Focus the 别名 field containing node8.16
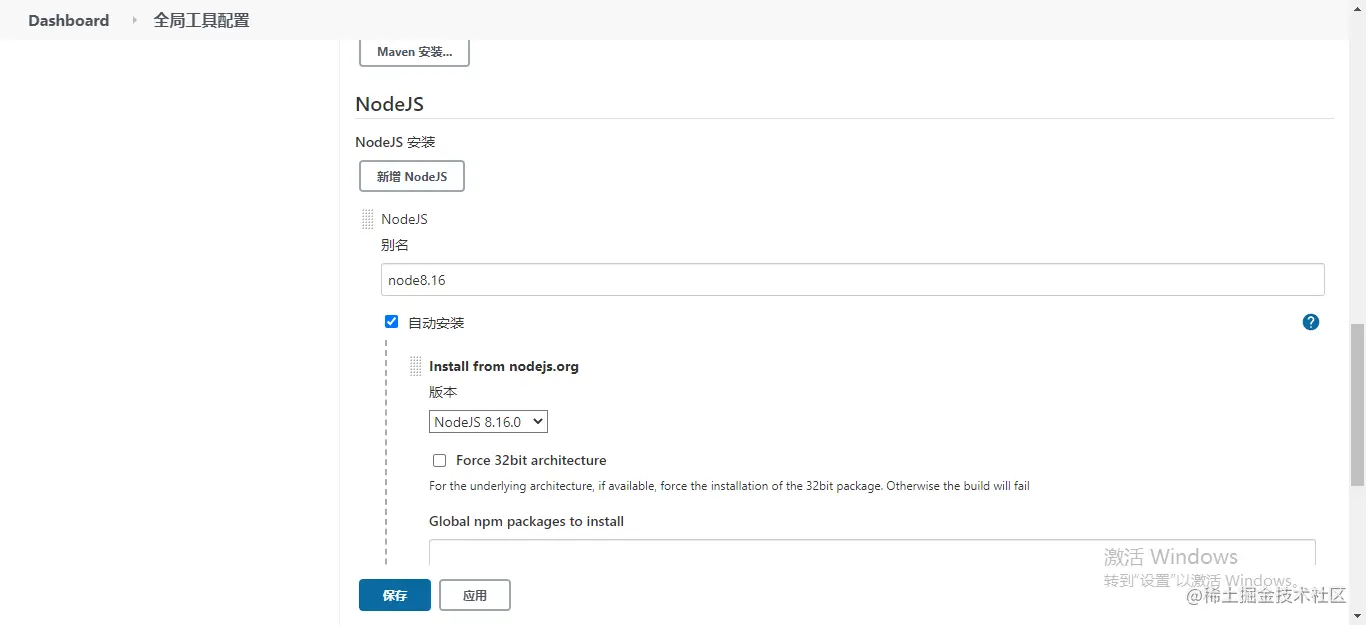 pos(852,280)
